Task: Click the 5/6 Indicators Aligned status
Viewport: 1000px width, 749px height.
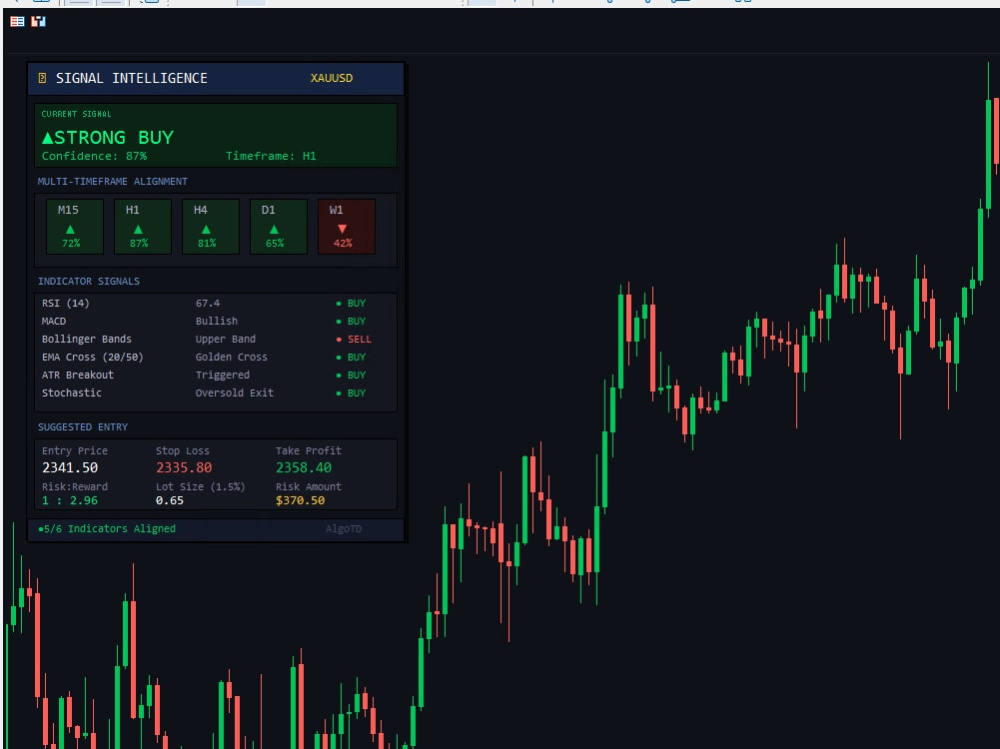Action: tap(107, 528)
